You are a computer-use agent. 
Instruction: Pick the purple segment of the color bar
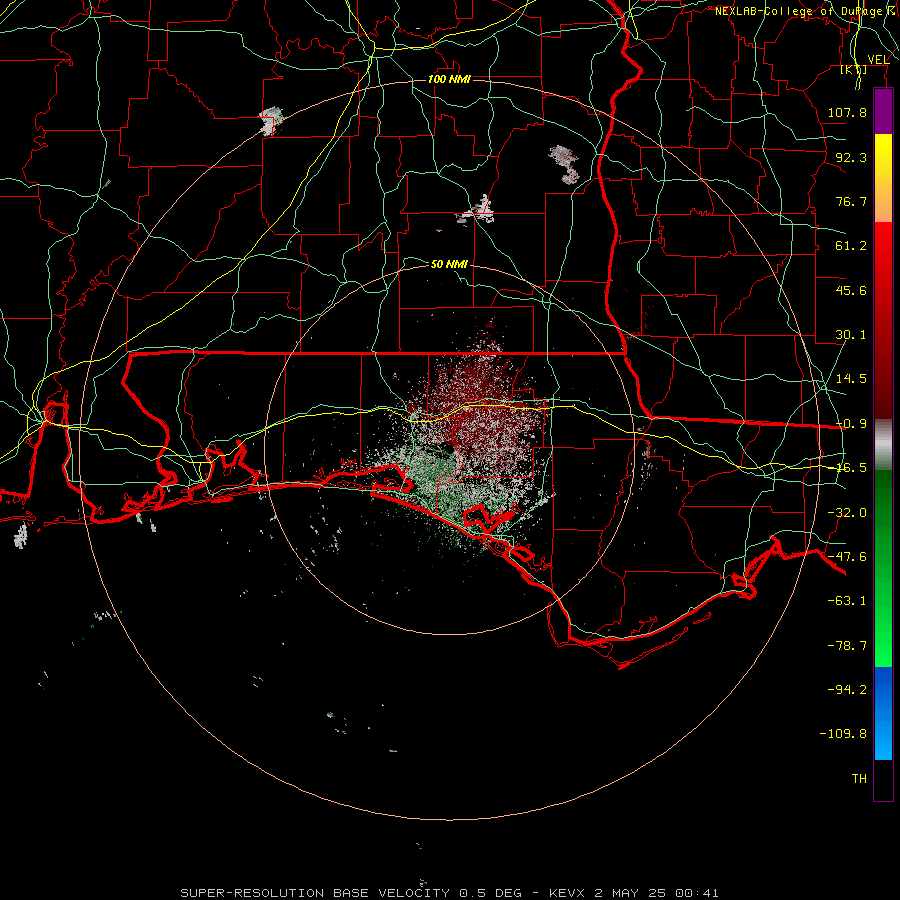(883, 111)
